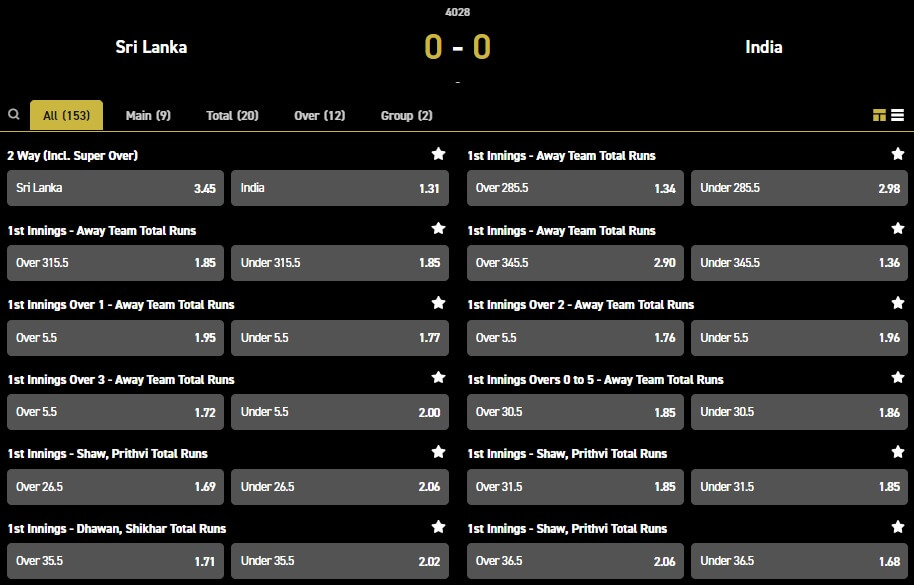Star the 1st Innings Over 3 market

pos(438,378)
